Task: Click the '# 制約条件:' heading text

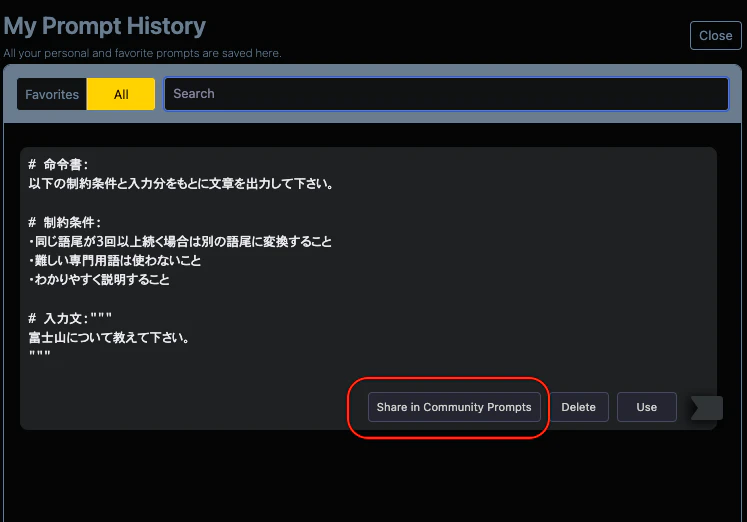Action: tap(64, 222)
